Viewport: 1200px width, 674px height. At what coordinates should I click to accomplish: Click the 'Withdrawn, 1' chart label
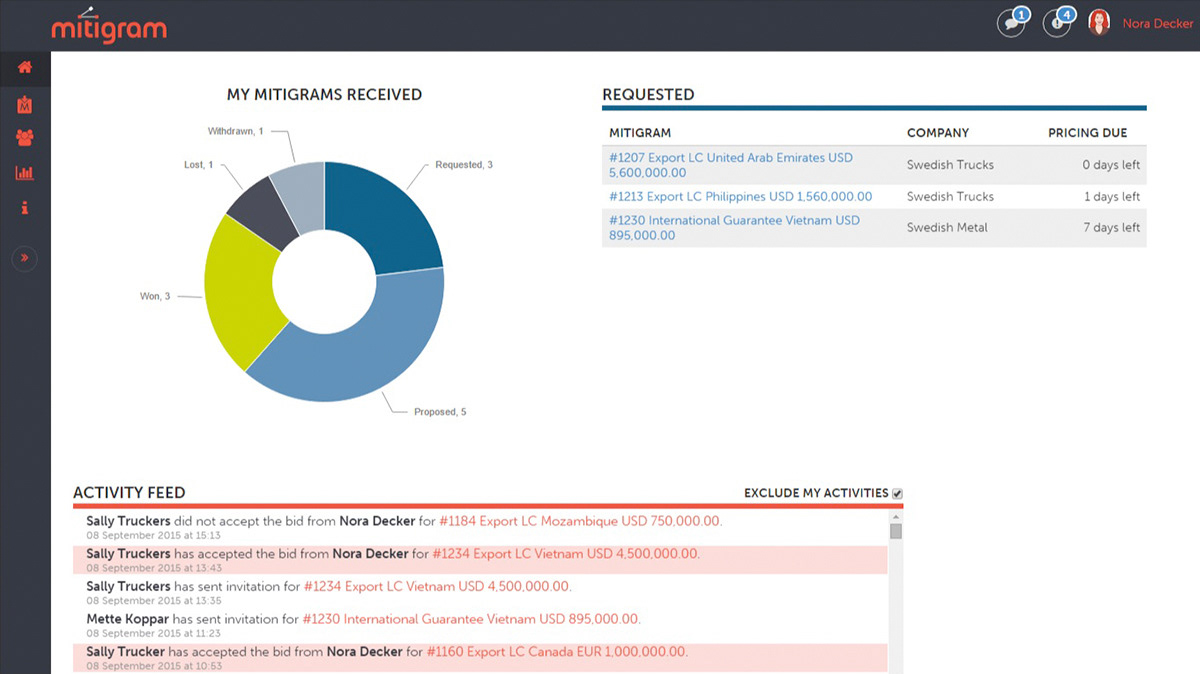(x=236, y=131)
